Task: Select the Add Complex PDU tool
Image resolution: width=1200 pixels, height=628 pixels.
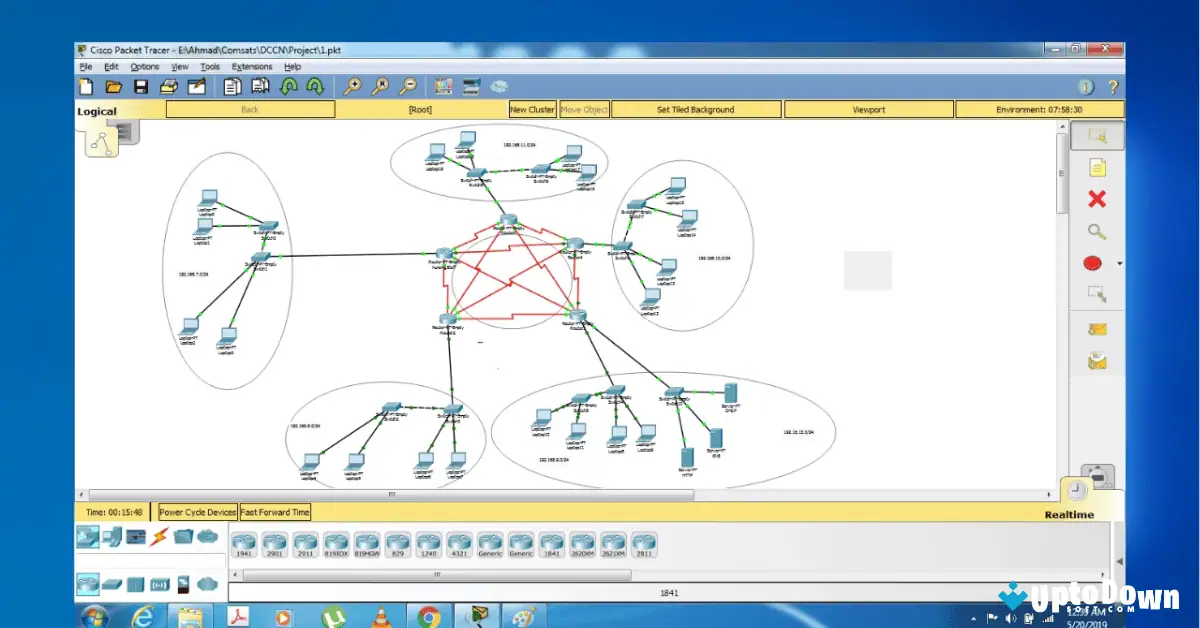Action: (1097, 361)
